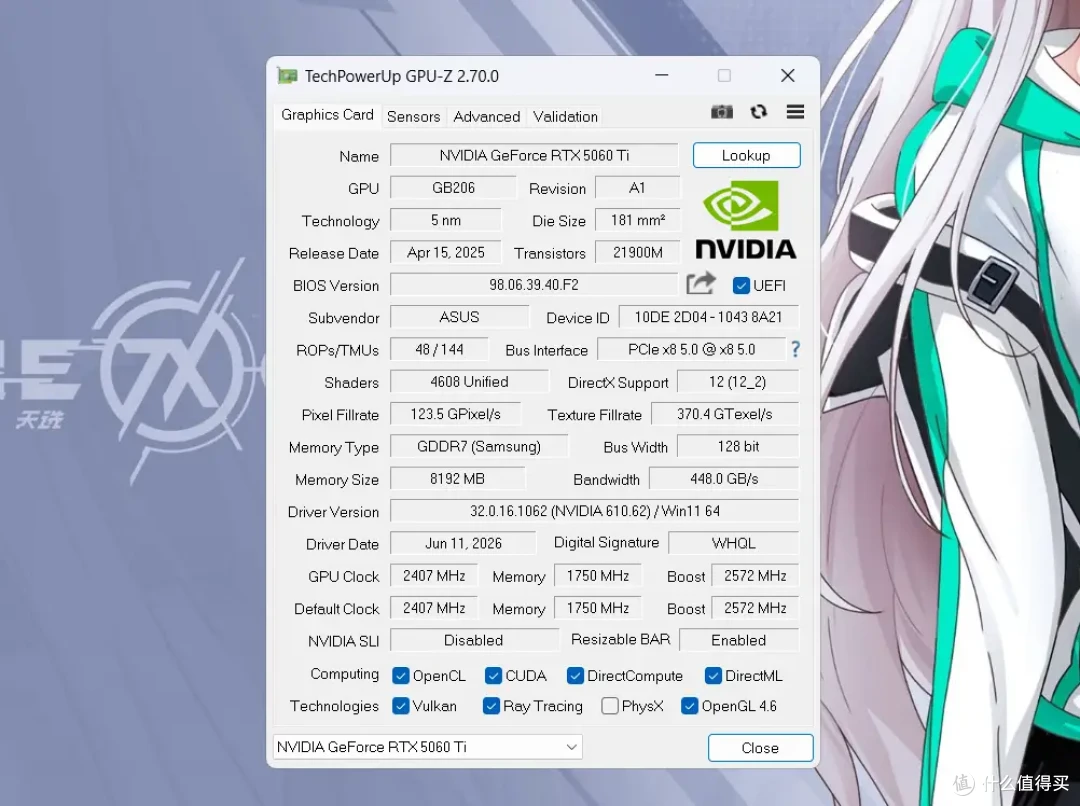
Task: Click the Die Size value 181 mm²
Action: (x=637, y=220)
